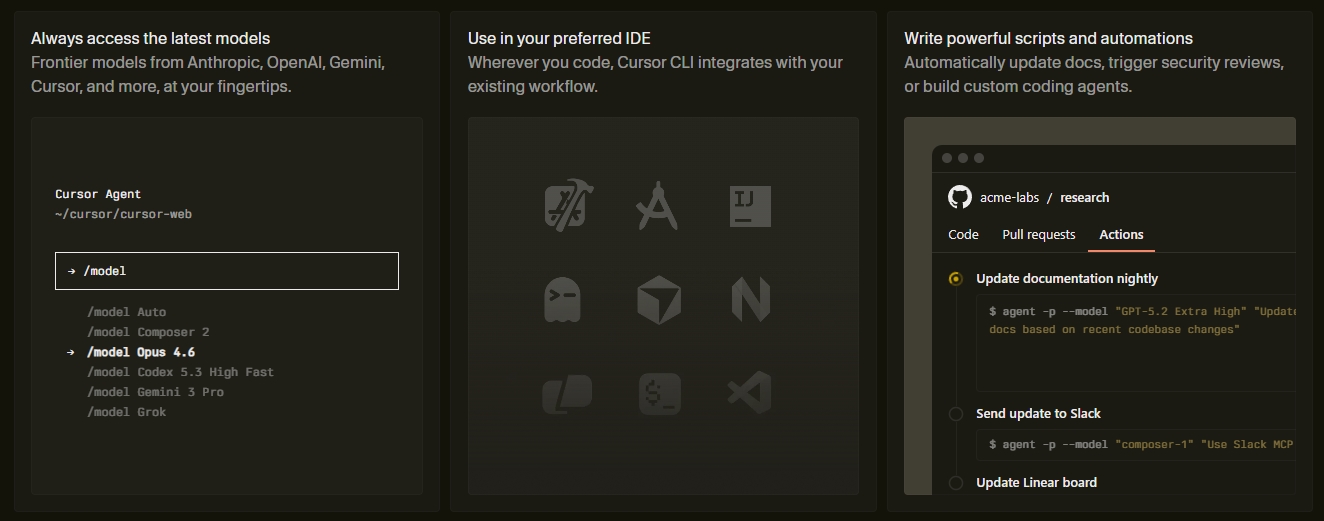Choose /model Opus 4.6 from the list
The height and width of the screenshot is (521, 1324).
tap(141, 352)
